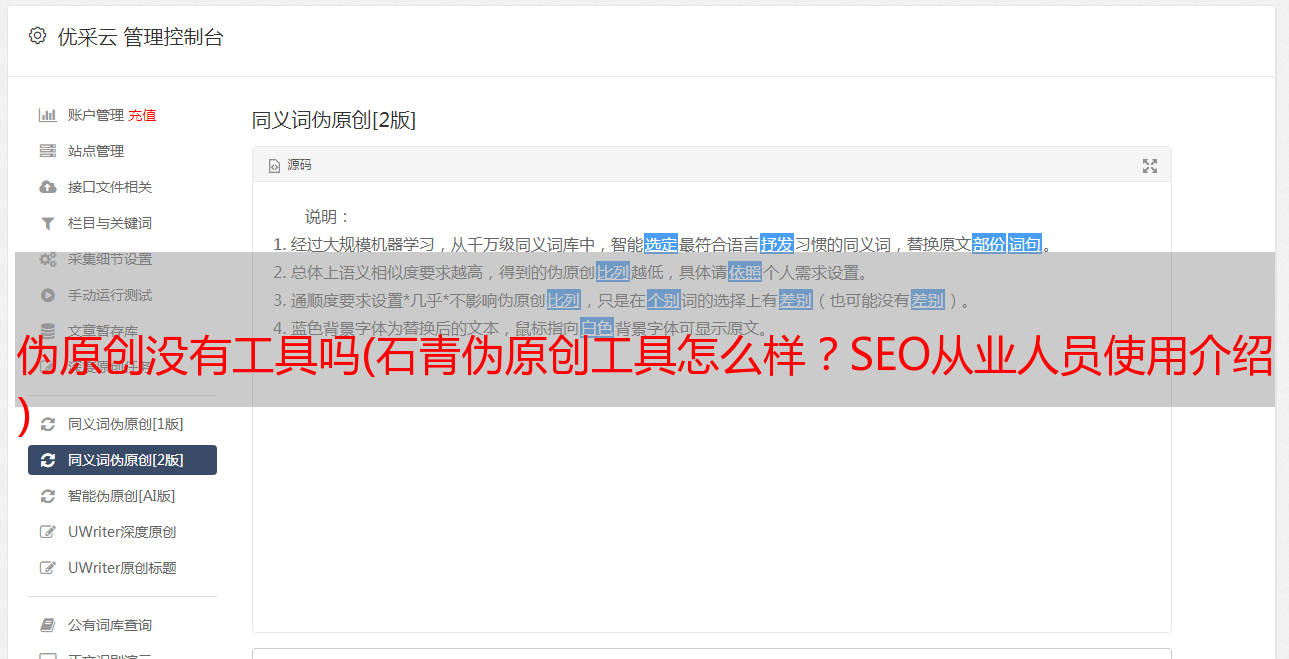Image resolution: width=1289 pixels, height=659 pixels.
Task: Click the 采集细节设置 link
Action: click(x=110, y=259)
